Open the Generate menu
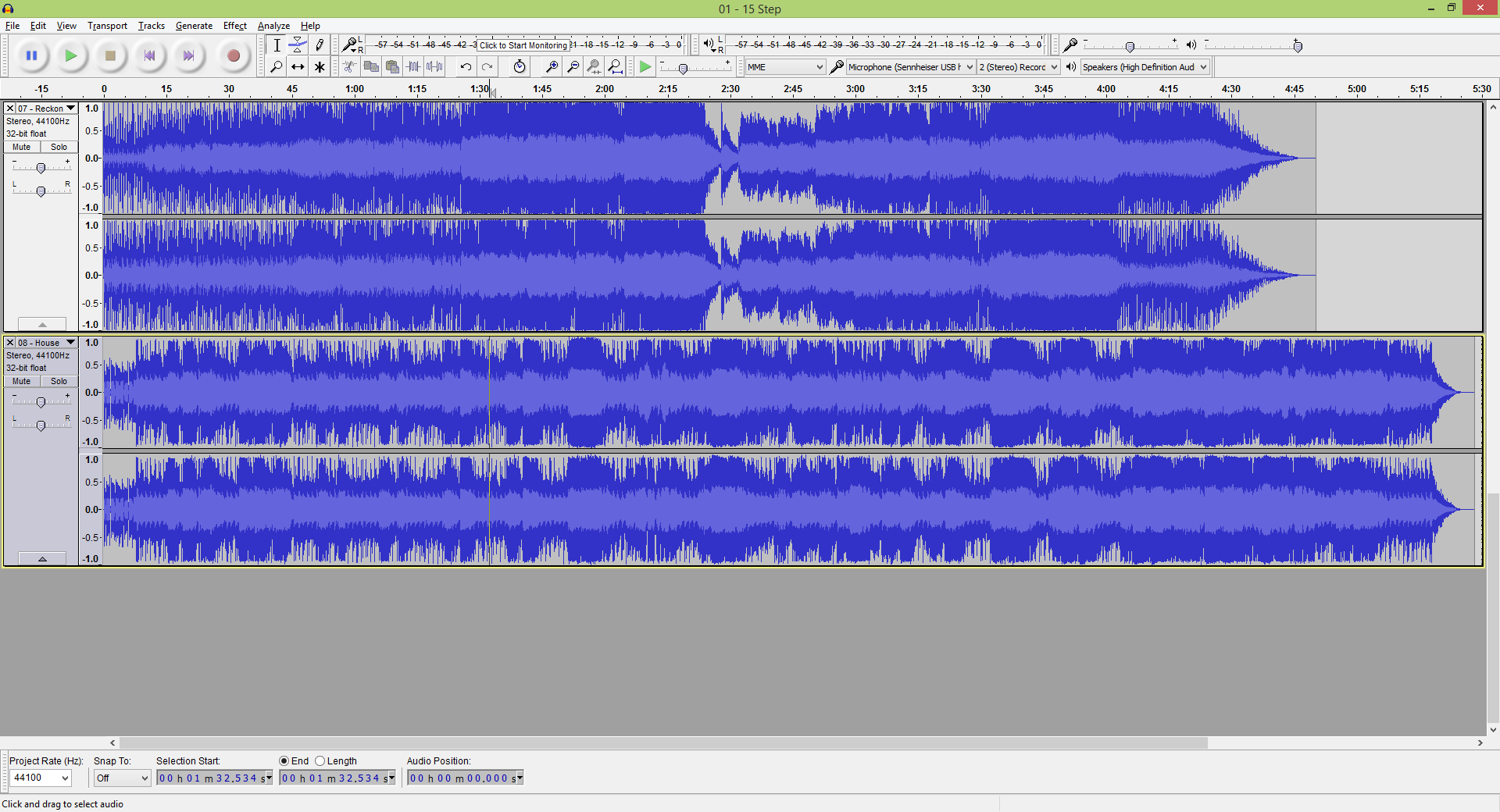 click(194, 26)
